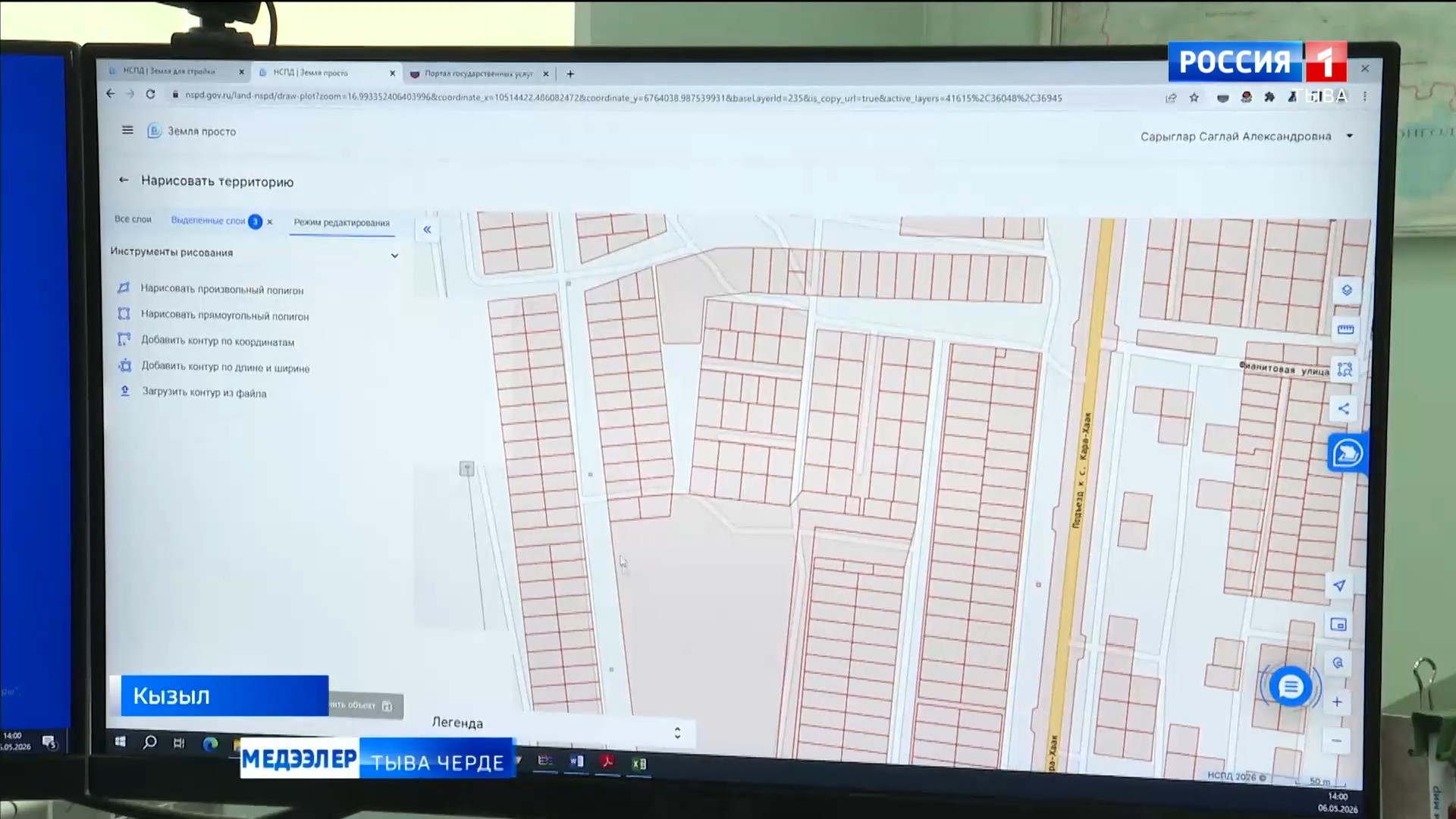Select the draw rectangular polygon tool icon
1456x819 pixels.
(x=124, y=313)
